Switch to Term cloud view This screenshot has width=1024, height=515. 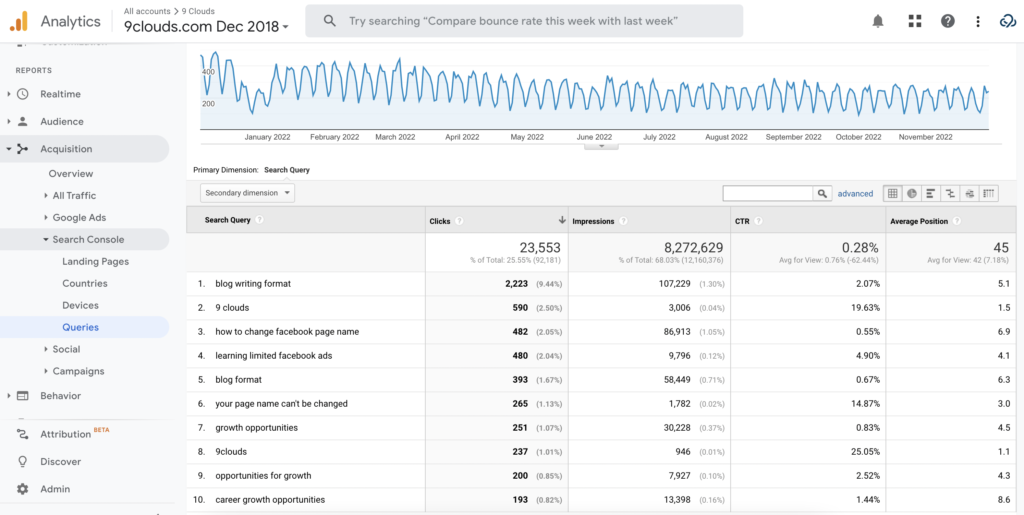[970, 193]
